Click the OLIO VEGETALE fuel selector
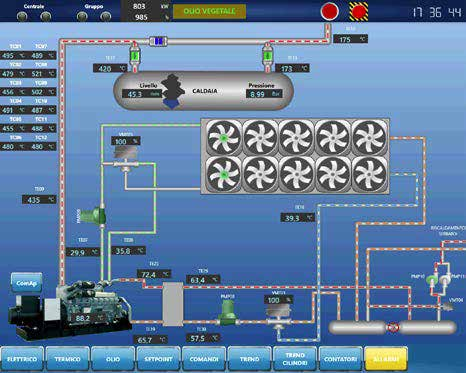This screenshot has height=373, width=466. [x=209, y=11]
